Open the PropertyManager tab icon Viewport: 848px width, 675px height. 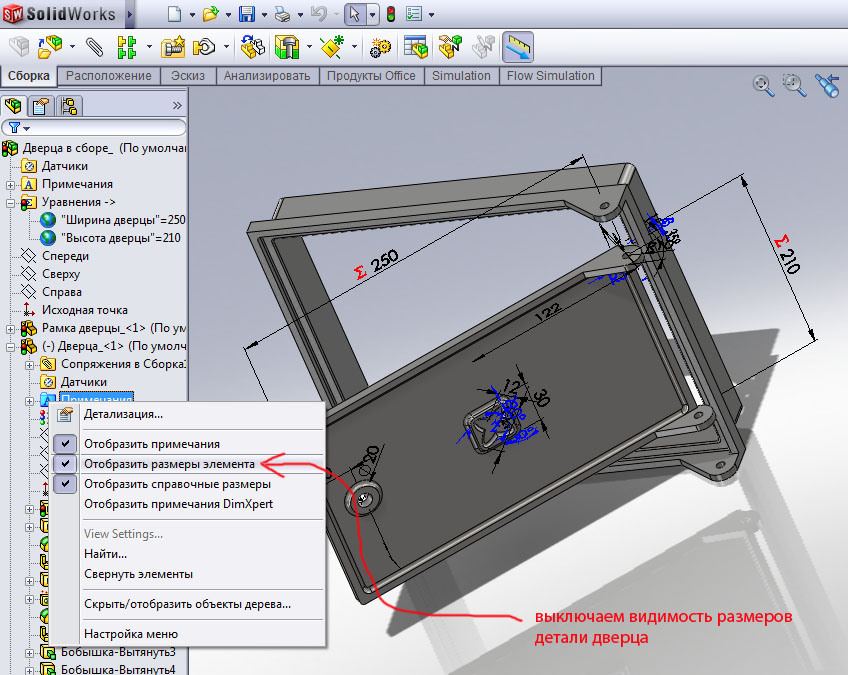41,106
